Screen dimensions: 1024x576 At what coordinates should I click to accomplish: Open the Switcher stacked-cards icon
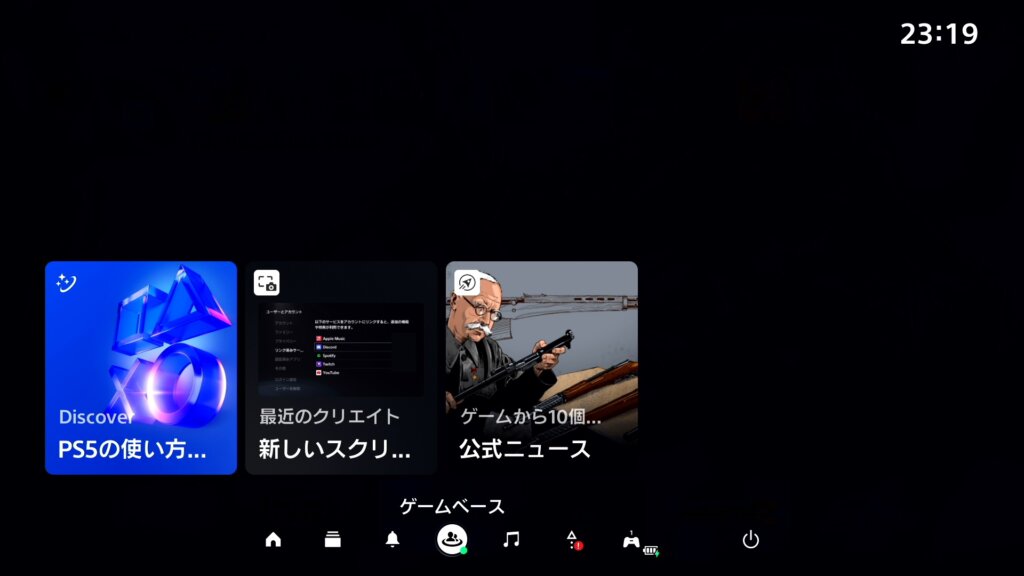point(332,539)
